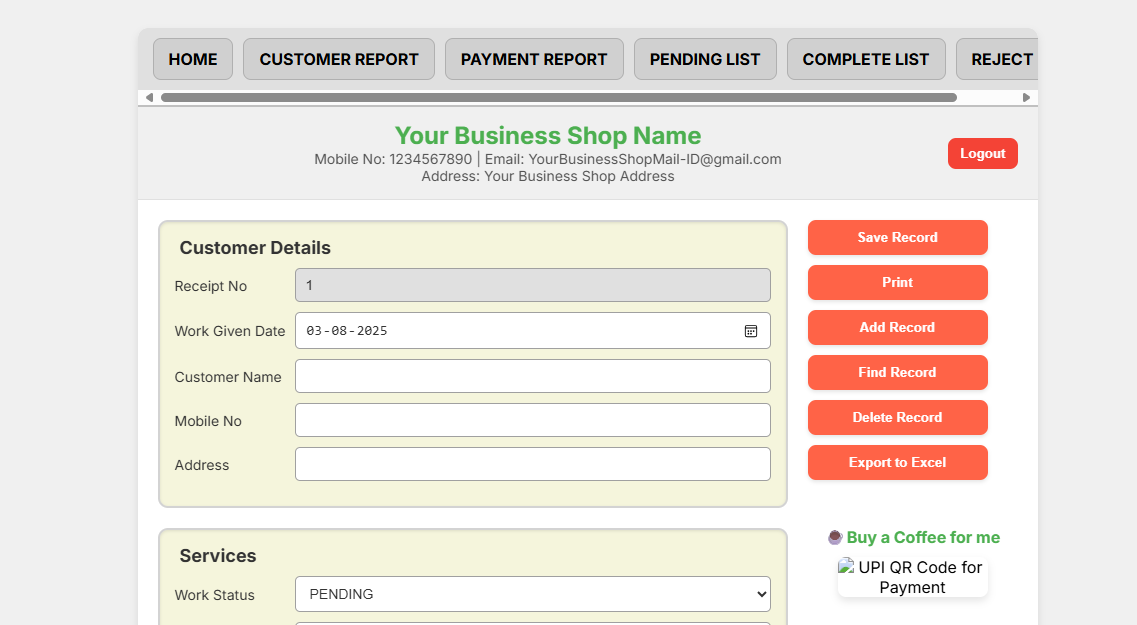Viewport: 1137px width, 625px height.
Task: View the PENDING LIST tab
Action: [705, 58]
